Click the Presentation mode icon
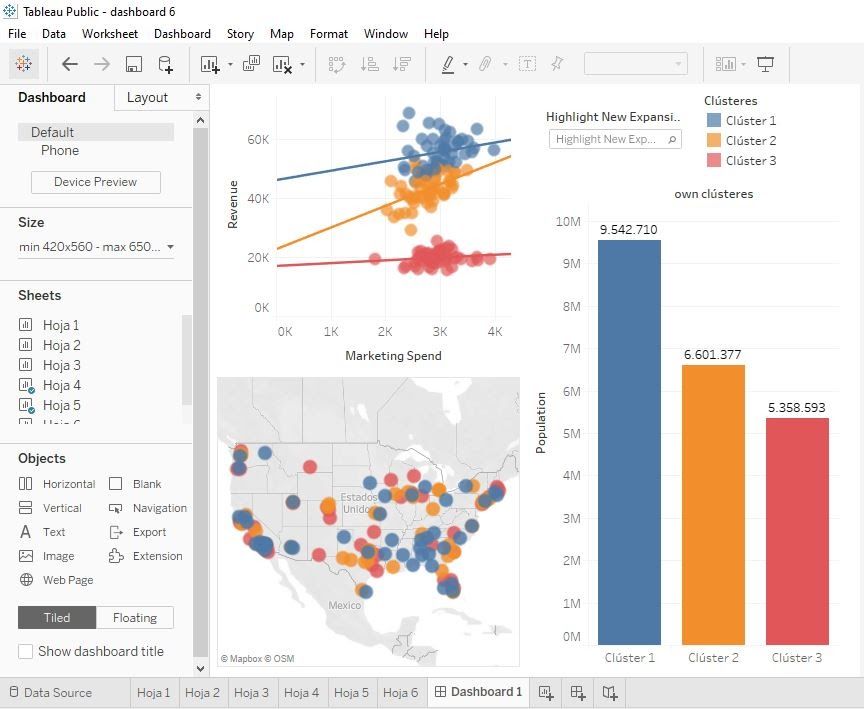 coord(766,64)
